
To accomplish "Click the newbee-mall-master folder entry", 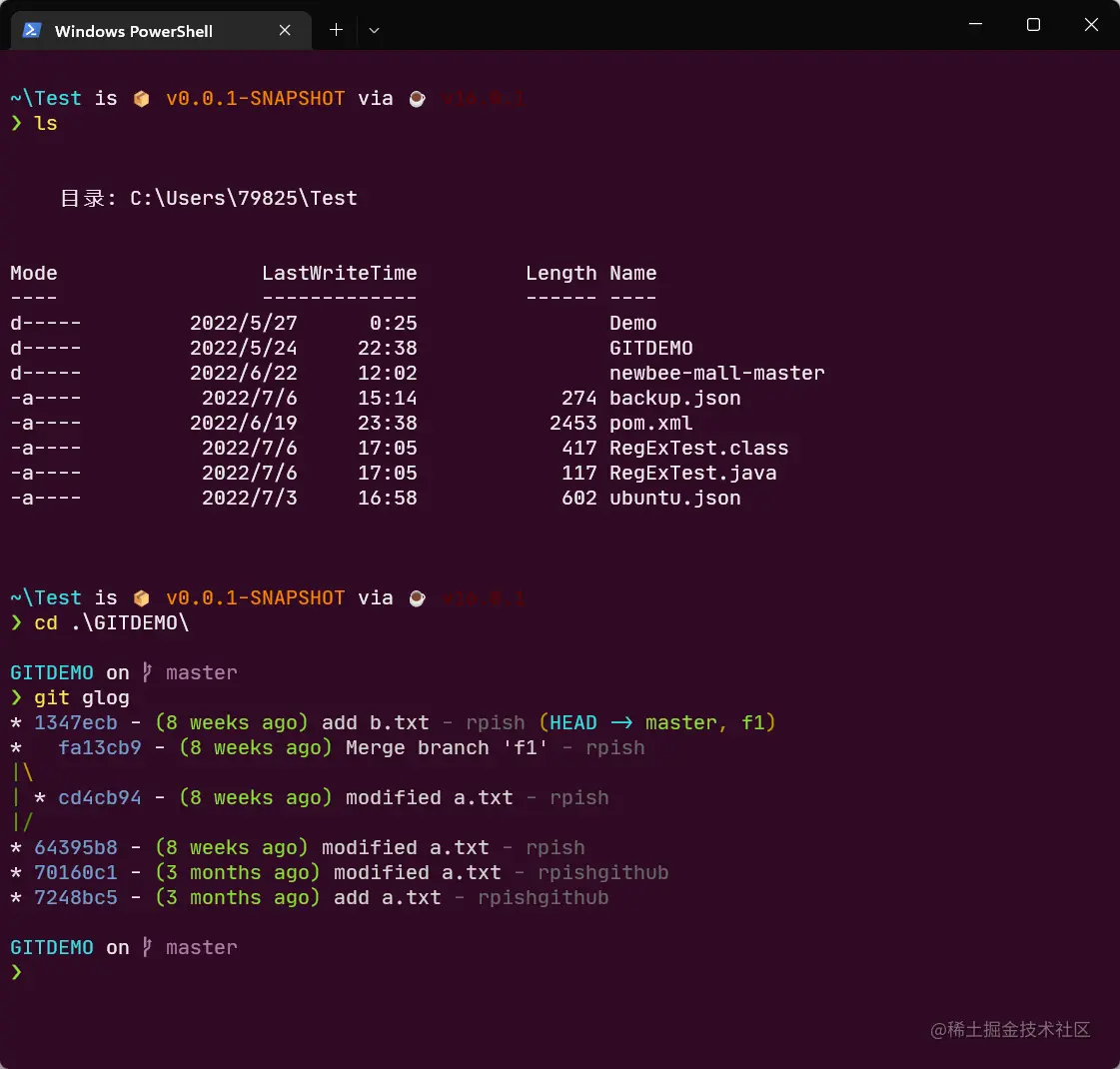I will [716, 373].
